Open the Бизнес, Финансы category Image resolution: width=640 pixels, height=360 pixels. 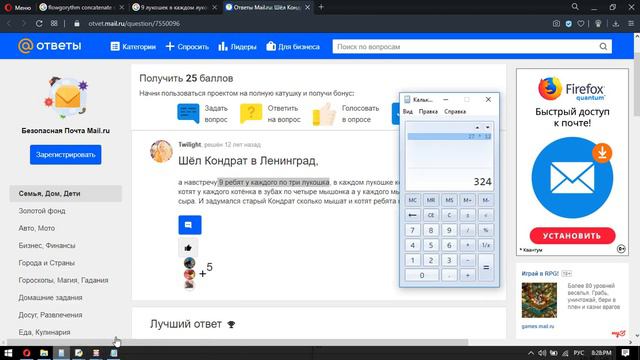(x=47, y=246)
